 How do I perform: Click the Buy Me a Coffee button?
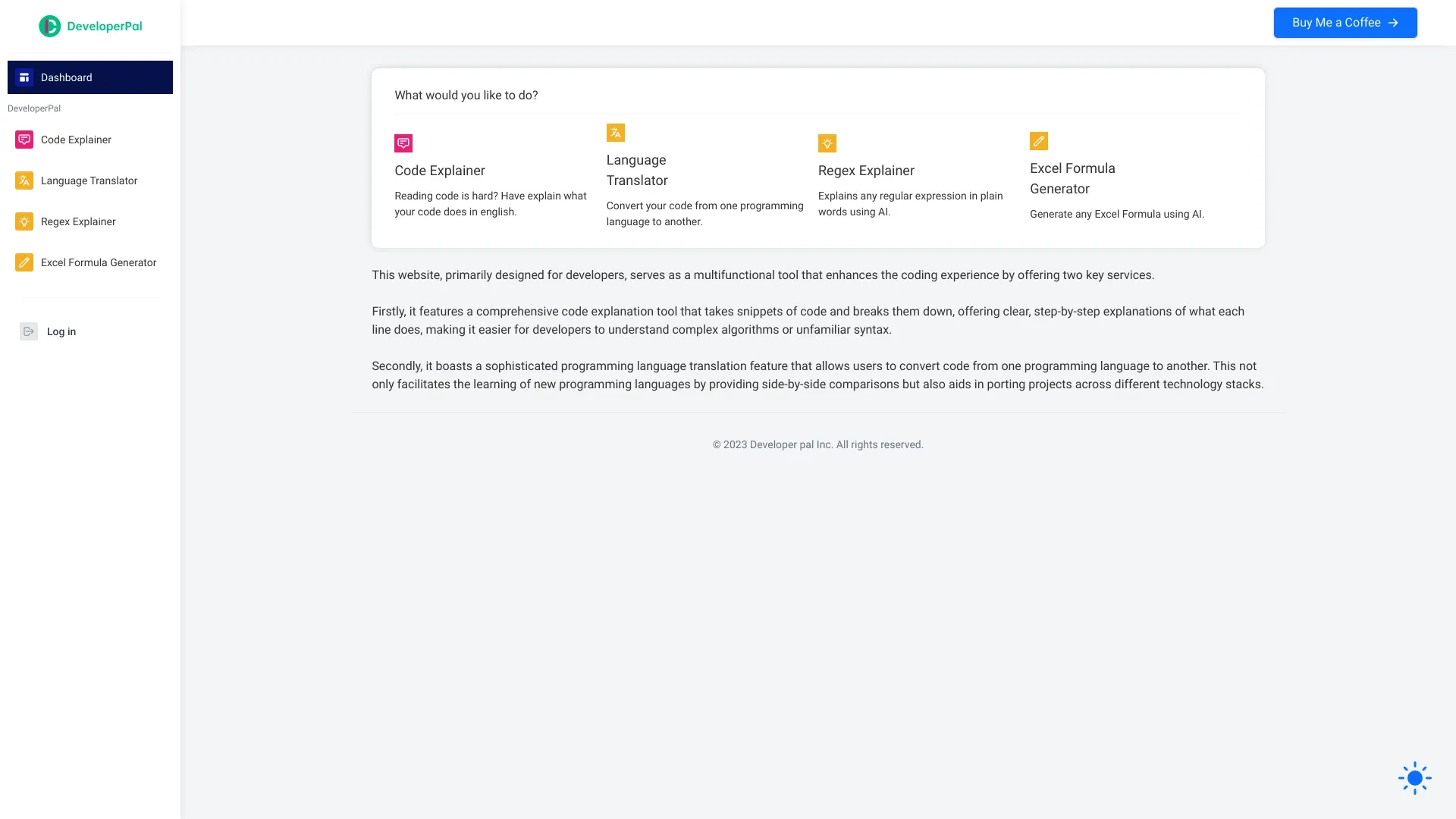point(1344,22)
